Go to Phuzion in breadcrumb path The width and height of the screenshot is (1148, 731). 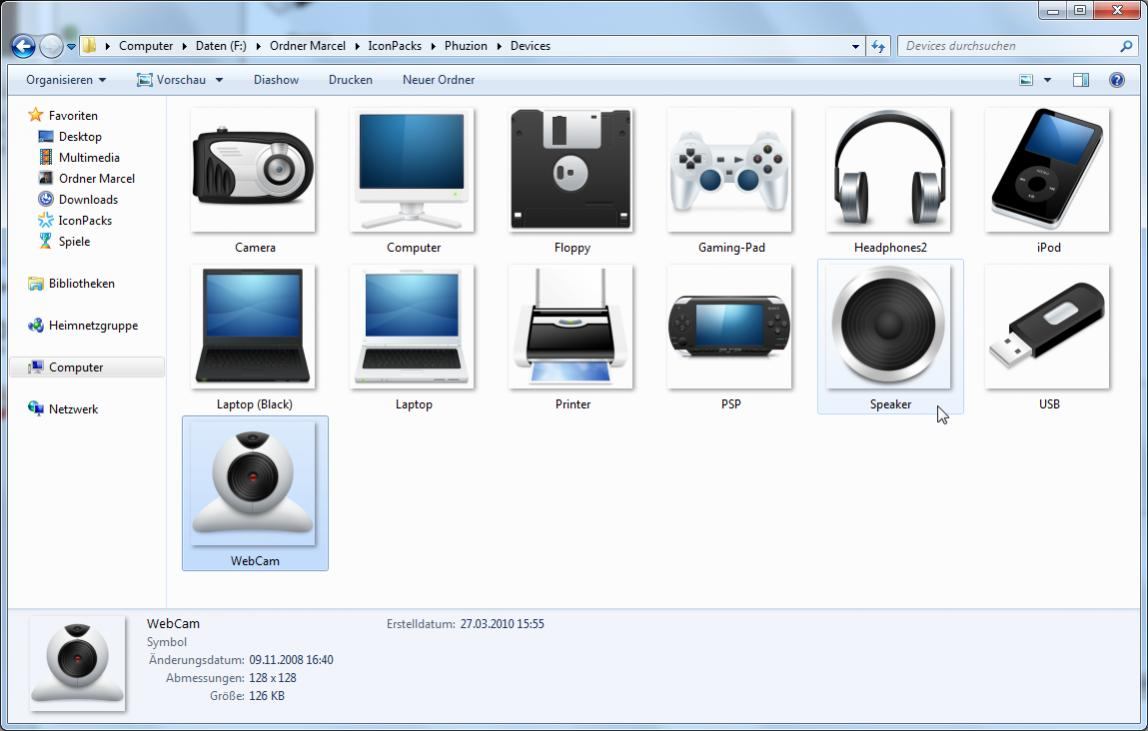click(x=466, y=46)
